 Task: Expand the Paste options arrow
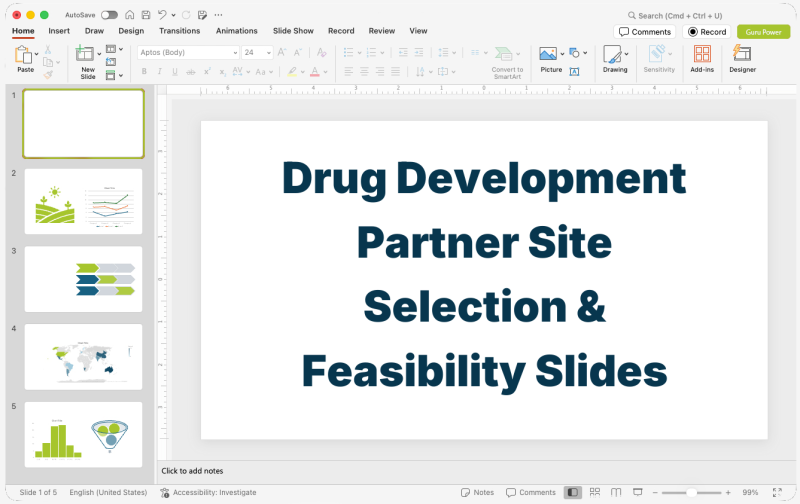(37, 54)
